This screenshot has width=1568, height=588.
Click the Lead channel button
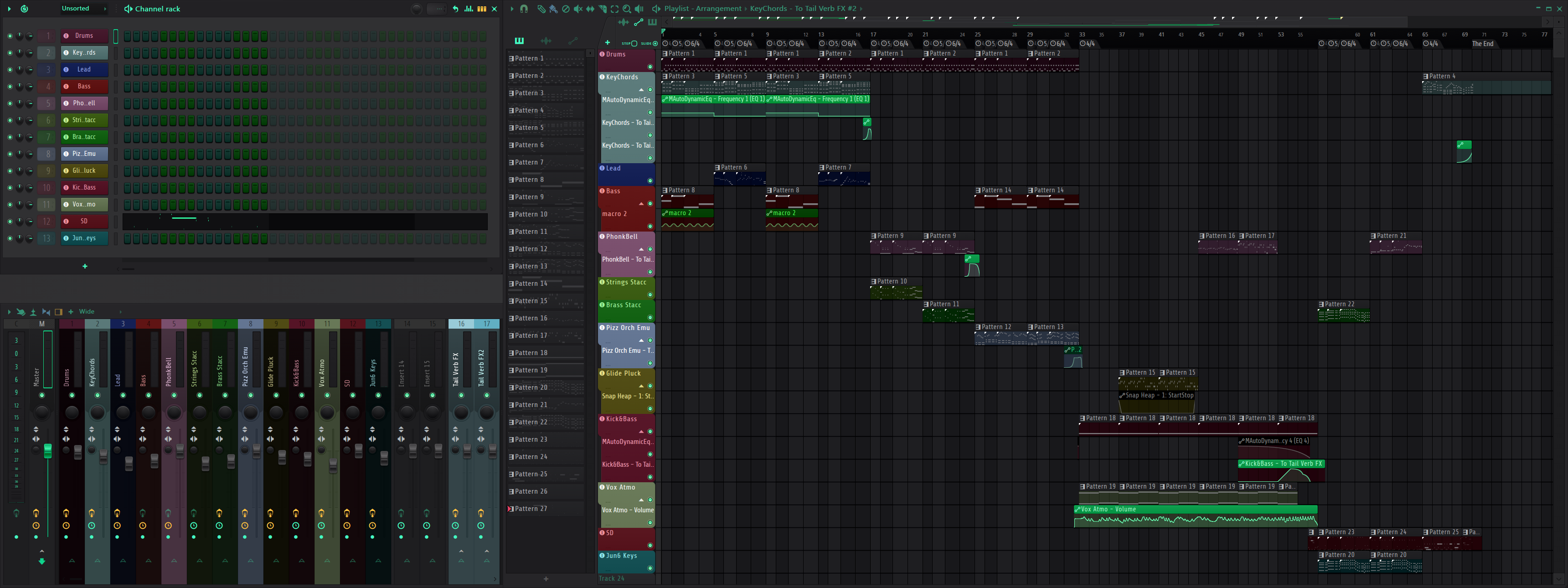[x=84, y=69]
